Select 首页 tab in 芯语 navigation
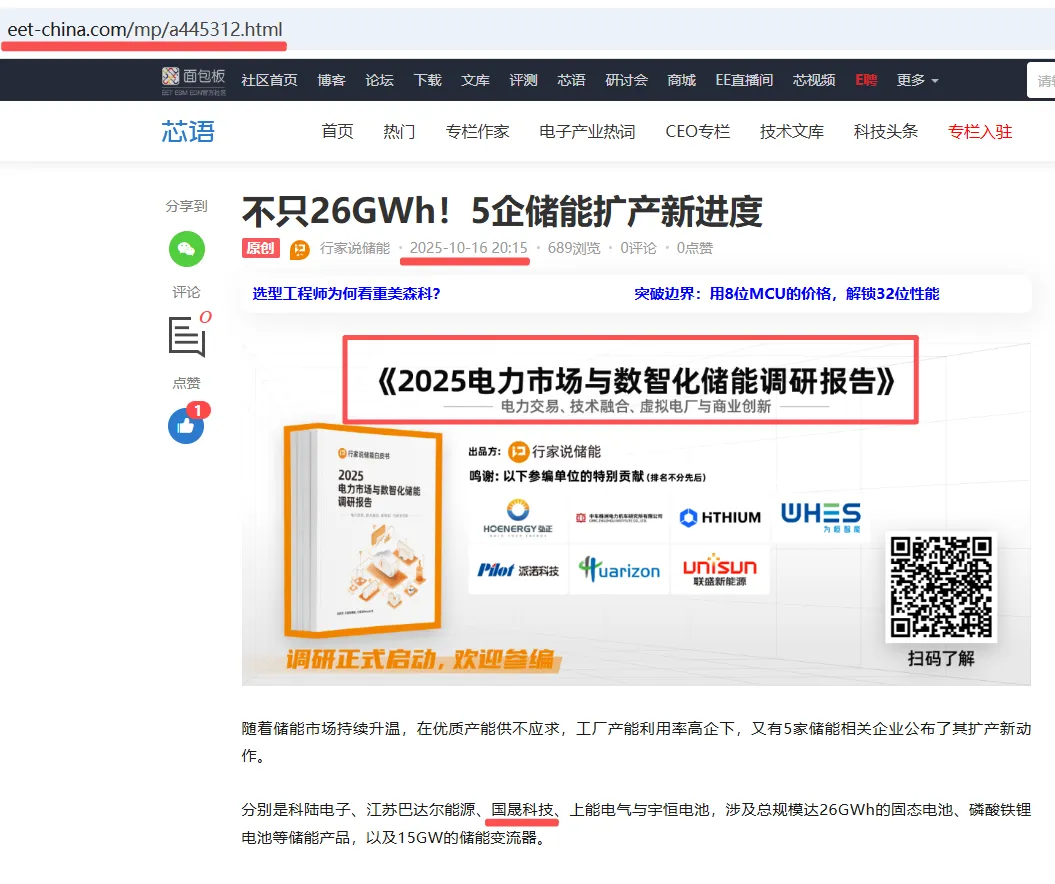The width and height of the screenshot is (1055, 884). click(337, 131)
